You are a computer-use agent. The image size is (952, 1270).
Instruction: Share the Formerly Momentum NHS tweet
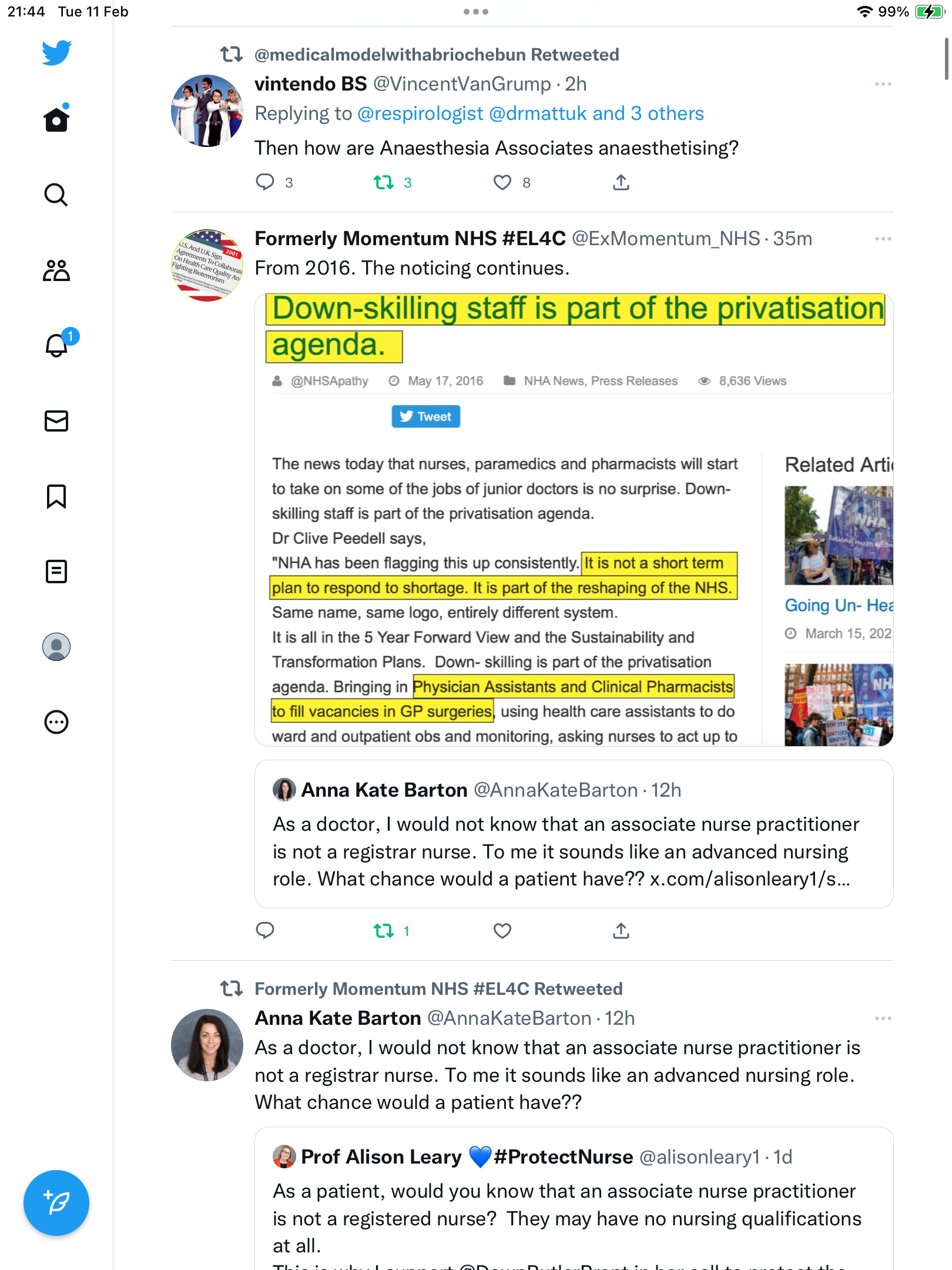click(x=621, y=931)
